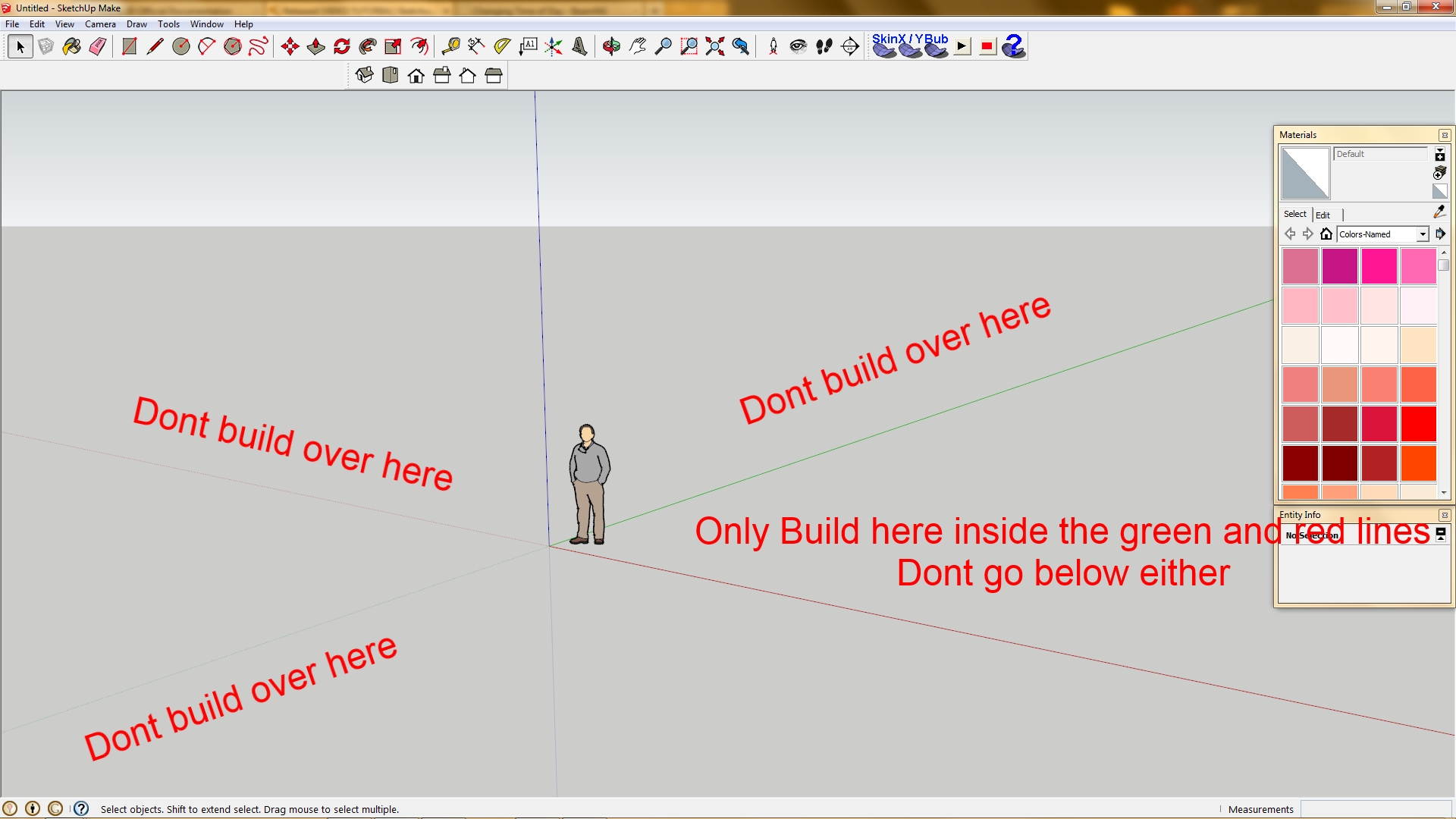Click the Zoom Extents tool

[714, 47]
